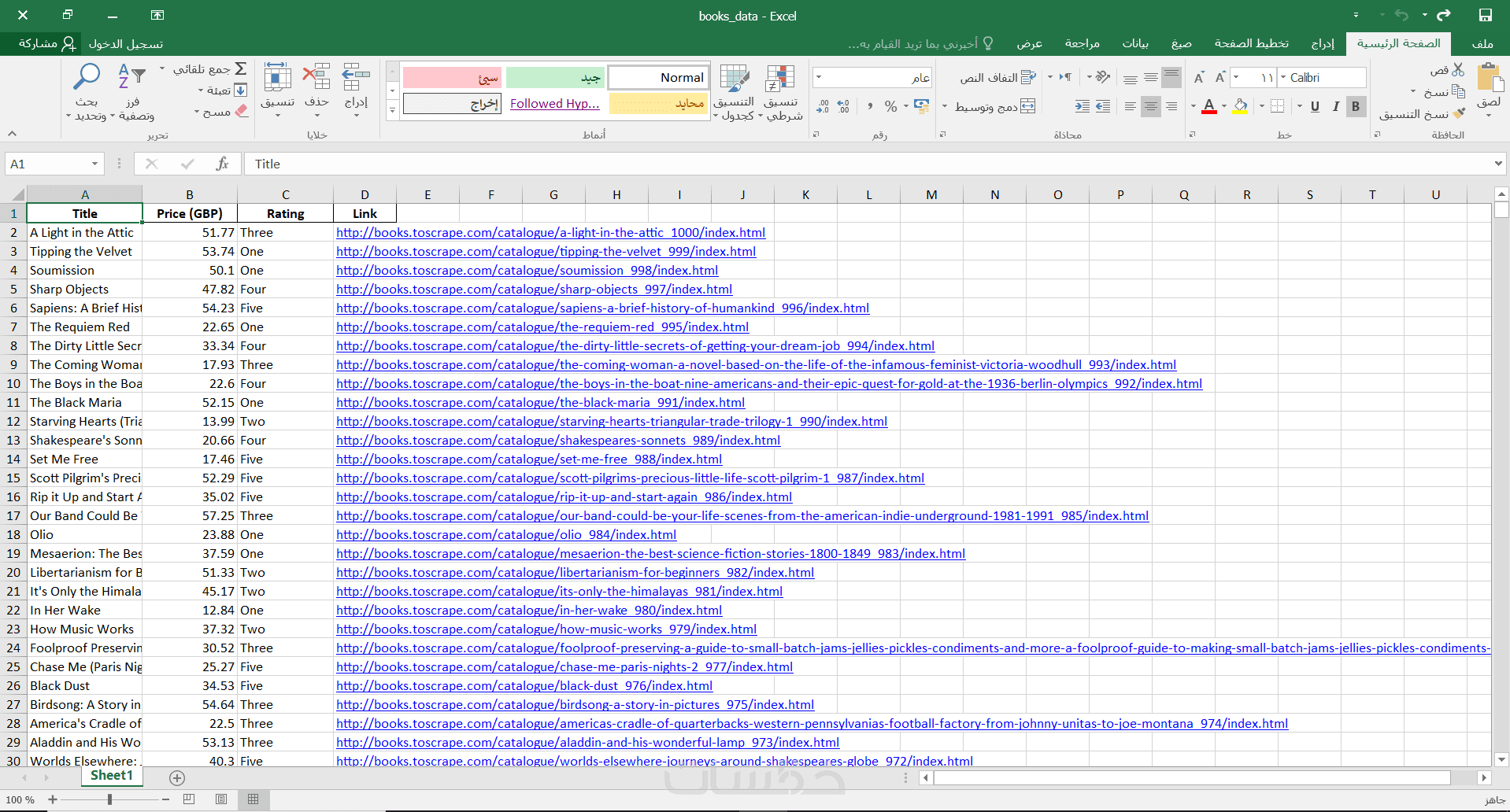
Task: Click the cell borders icon
Action: tap(1277, 106)
